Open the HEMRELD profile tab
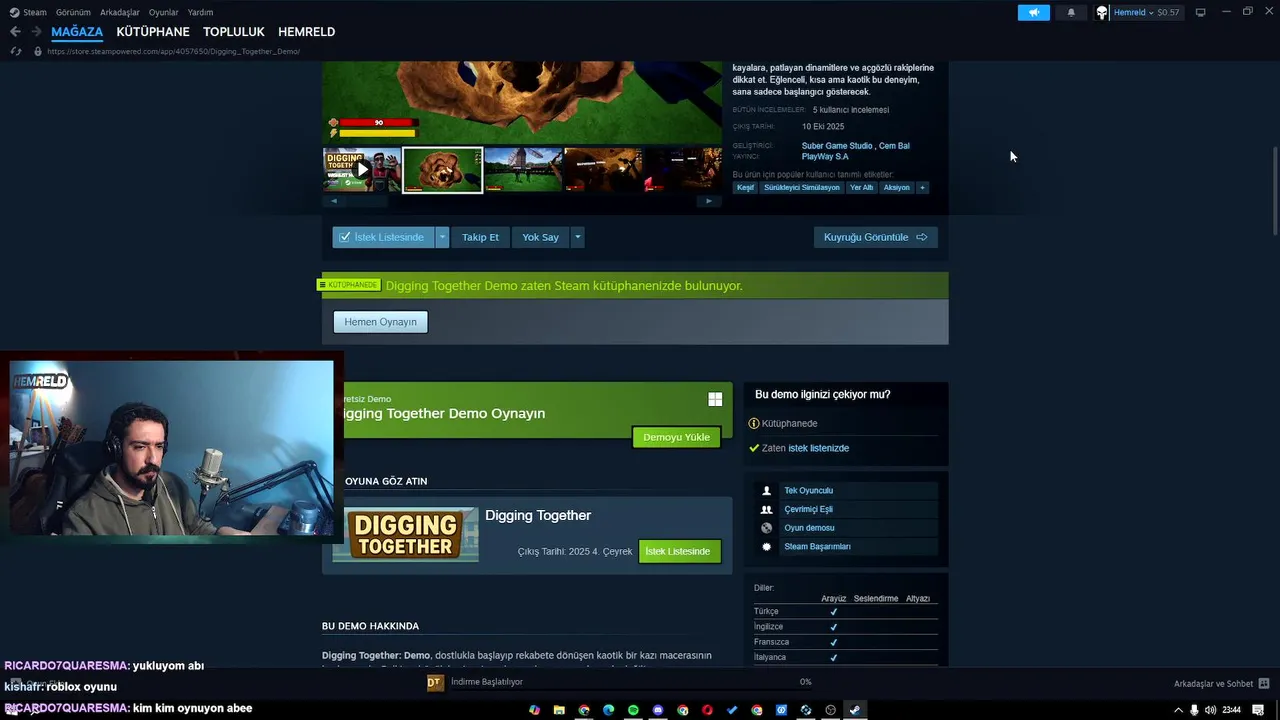 pos(306,32)
